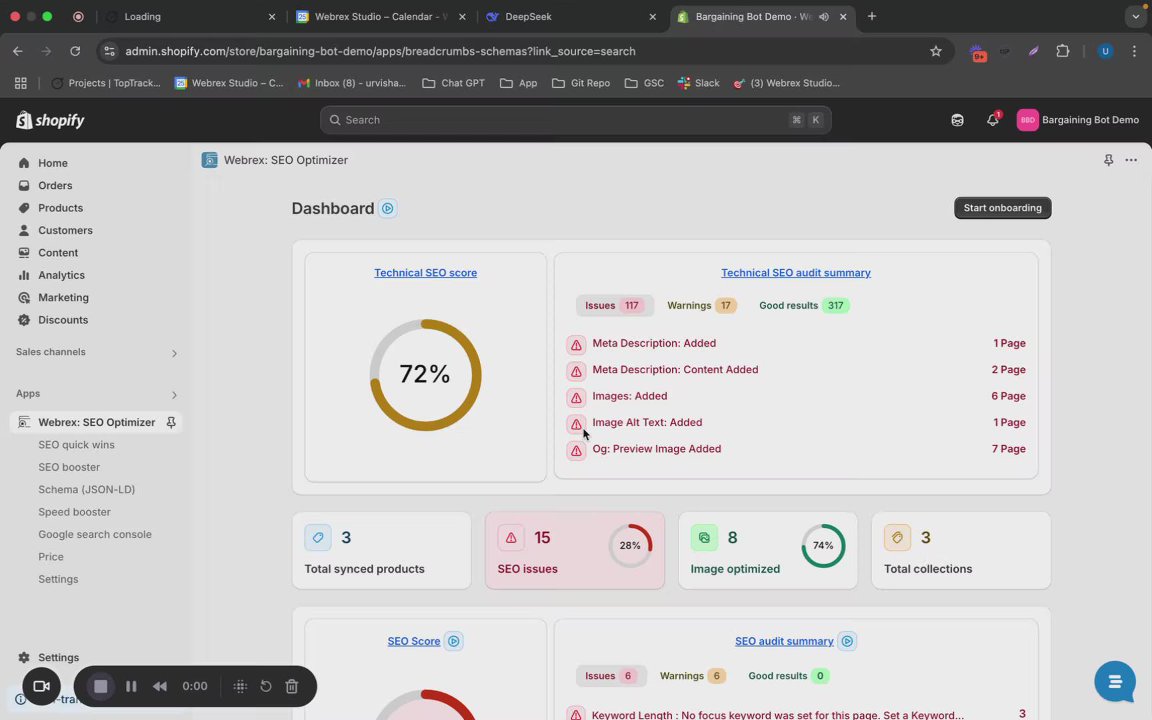The height and width of the screenshot is (720, 1152).
Task: Reload the browser page
Action: pyautogui.click(x=75, y=51)
